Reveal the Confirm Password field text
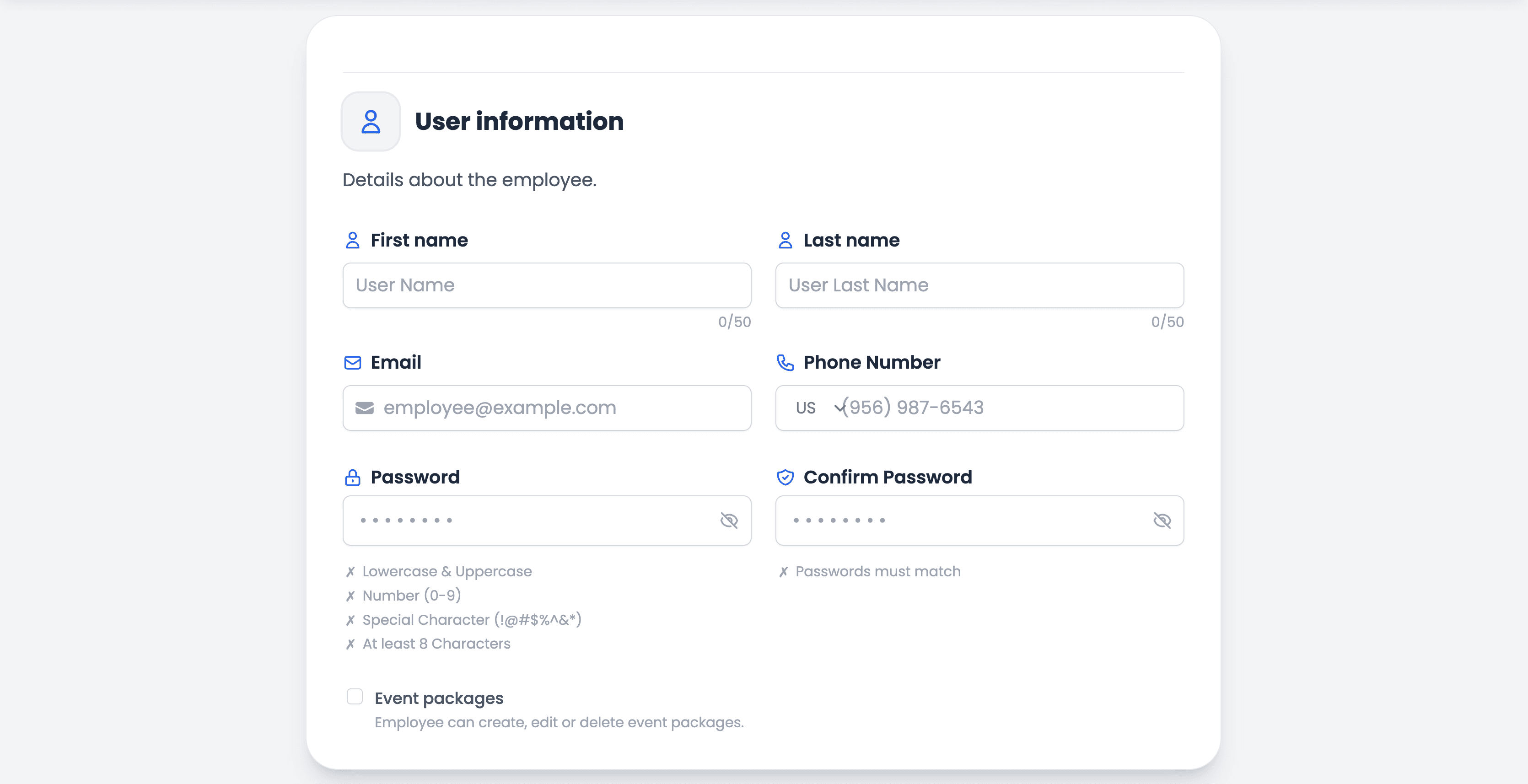 coord(1162,521)
